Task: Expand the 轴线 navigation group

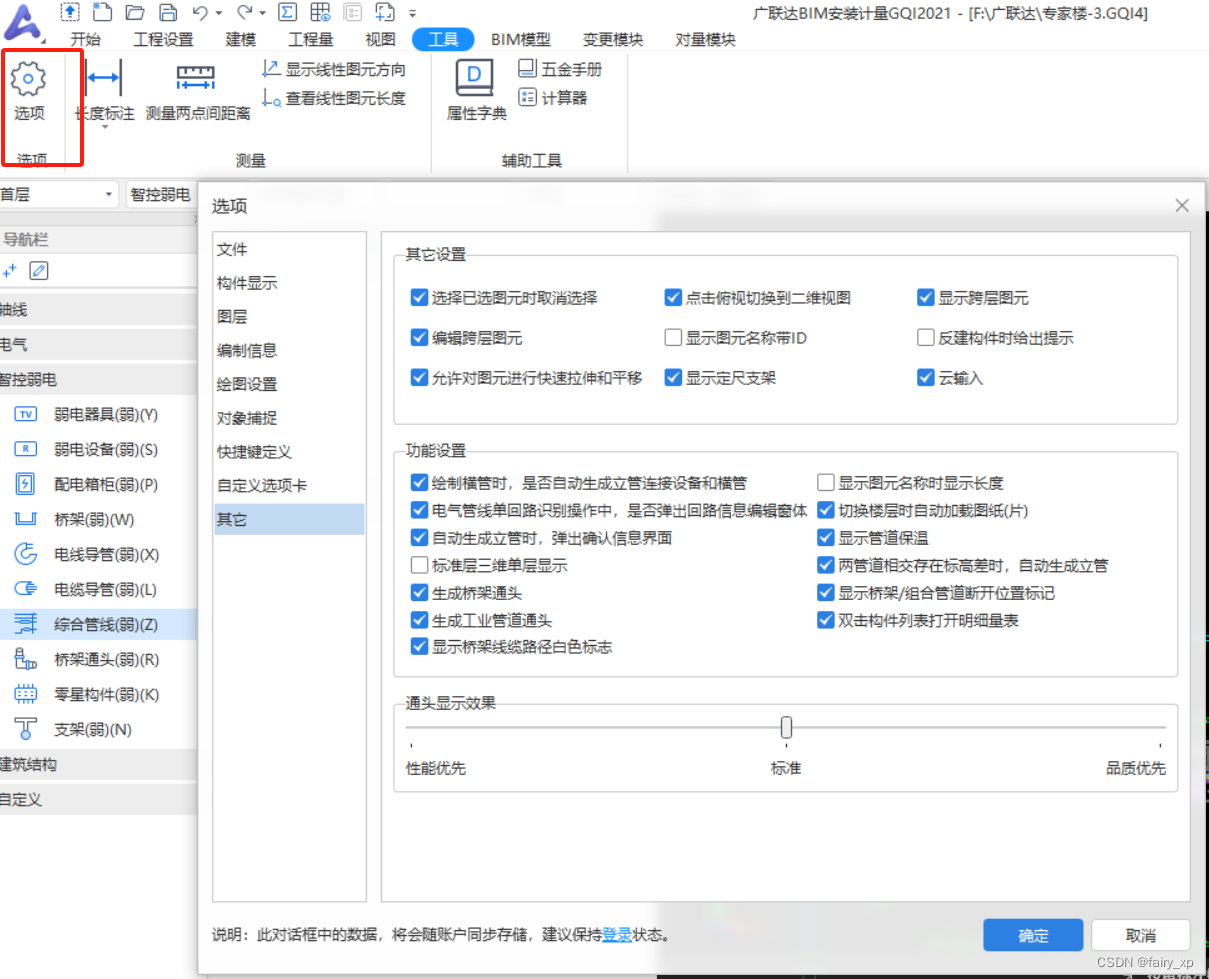Action: (x=98, y=310)
